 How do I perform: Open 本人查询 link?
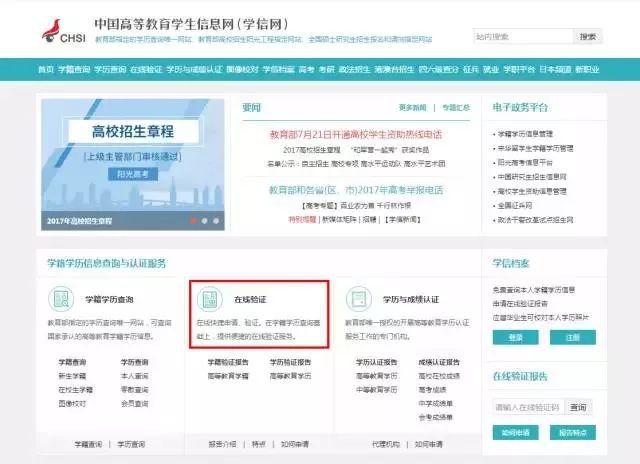(x=134, y=376)
